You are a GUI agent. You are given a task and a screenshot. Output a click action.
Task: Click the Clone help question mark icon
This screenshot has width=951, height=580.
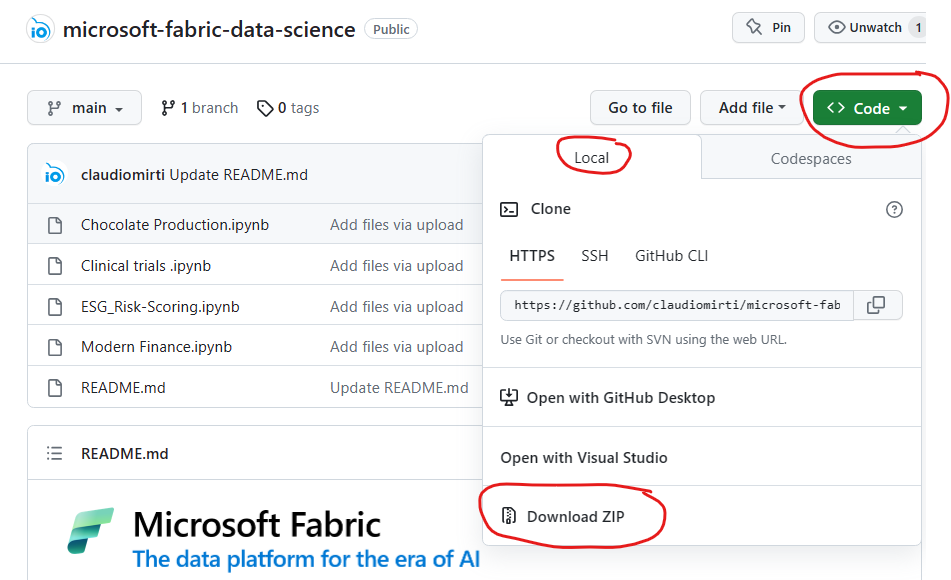(894, 209)
